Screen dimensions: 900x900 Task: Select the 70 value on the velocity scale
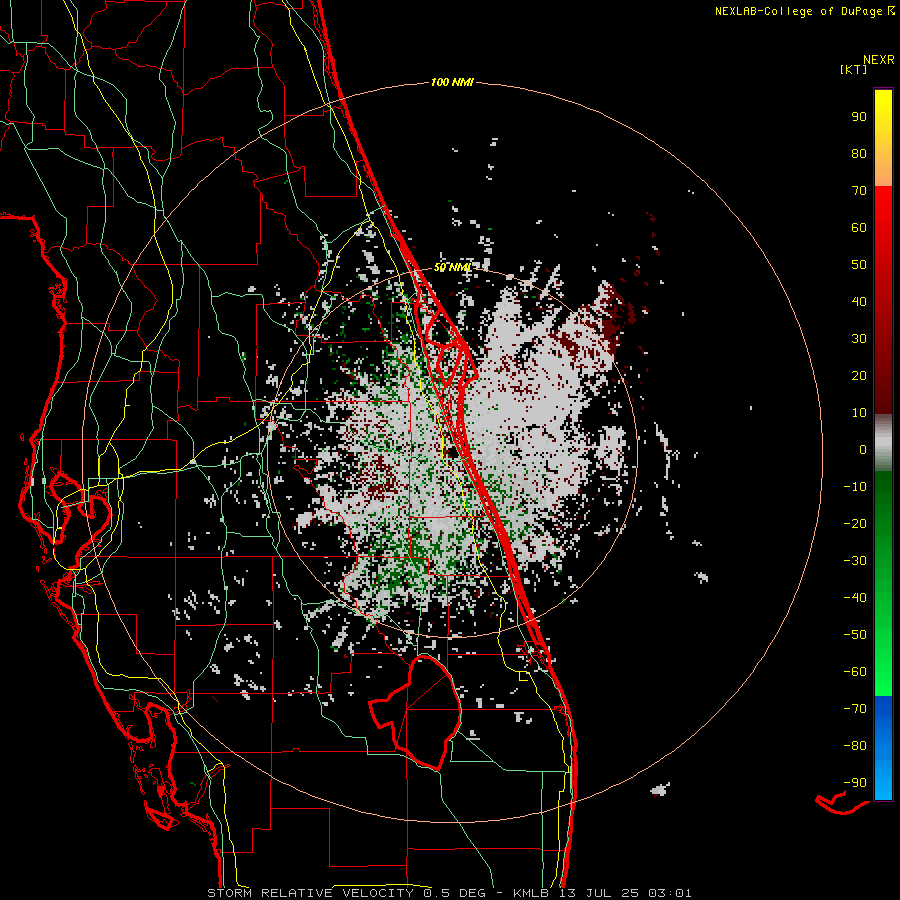coord(859,191)
